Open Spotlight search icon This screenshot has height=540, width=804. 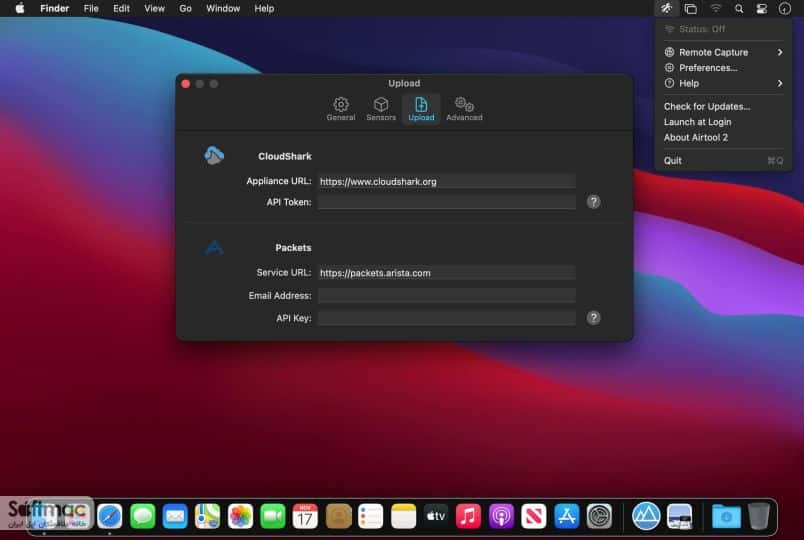click(739, 8)
